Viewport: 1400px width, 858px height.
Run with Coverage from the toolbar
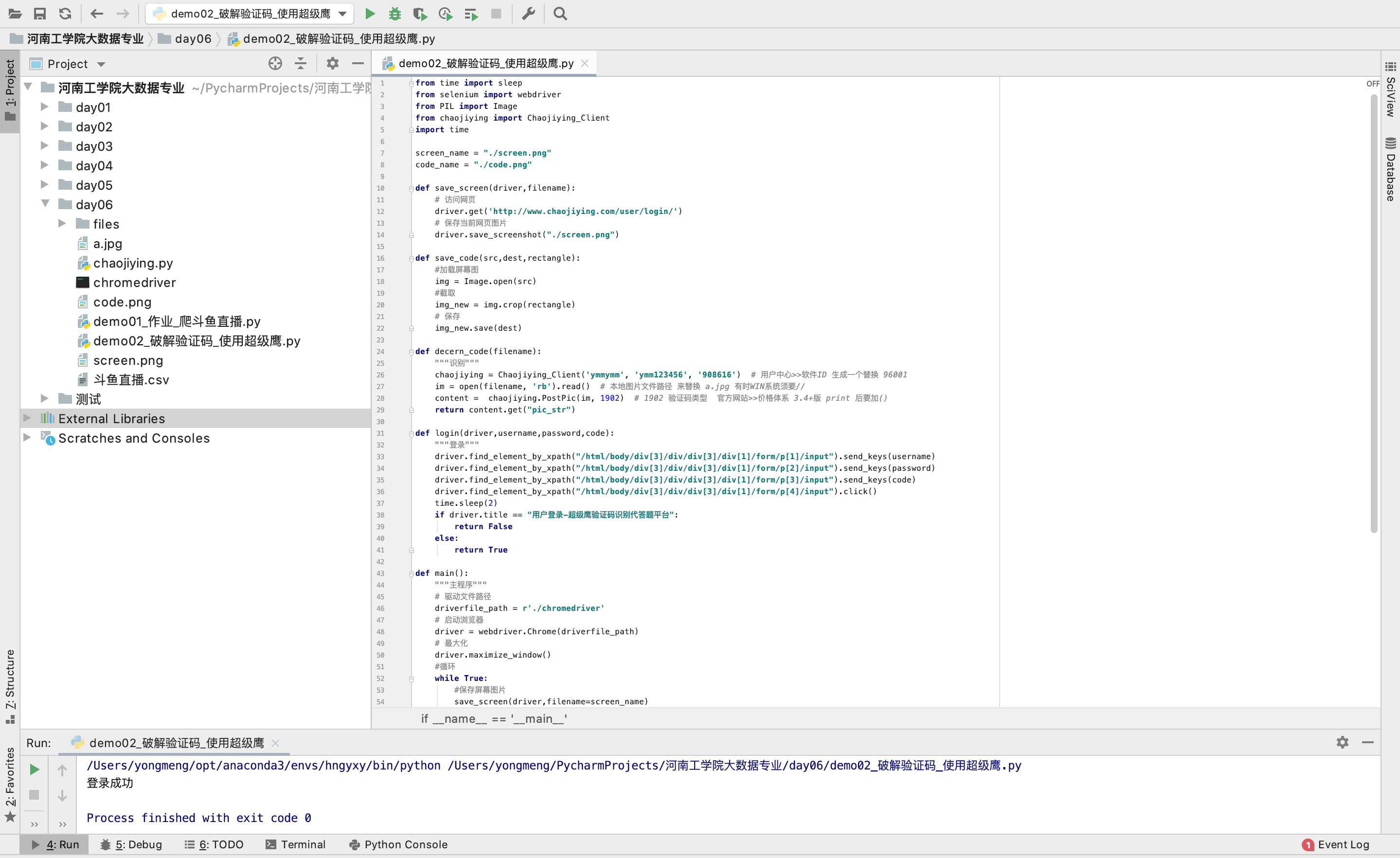(x=420, y=13)
